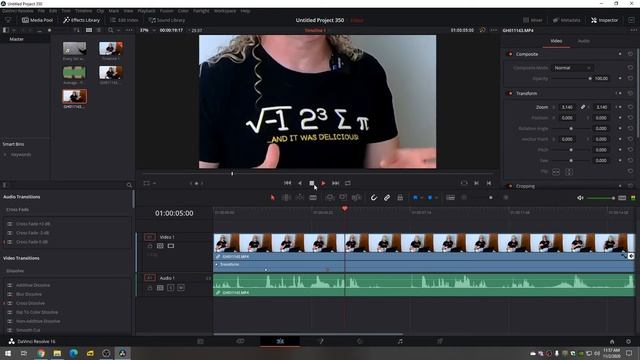
Task: Select the Blade Edit Mode tool
Action: (313, 198)
